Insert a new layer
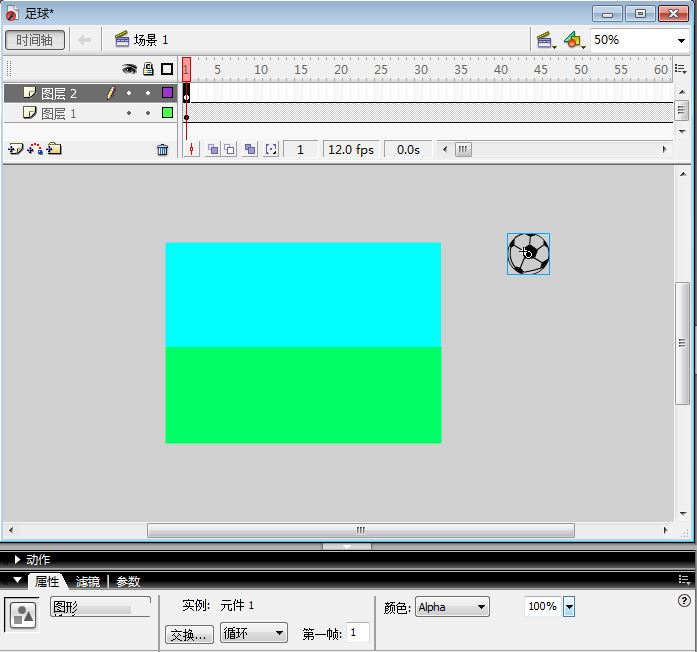 [16, 149]
